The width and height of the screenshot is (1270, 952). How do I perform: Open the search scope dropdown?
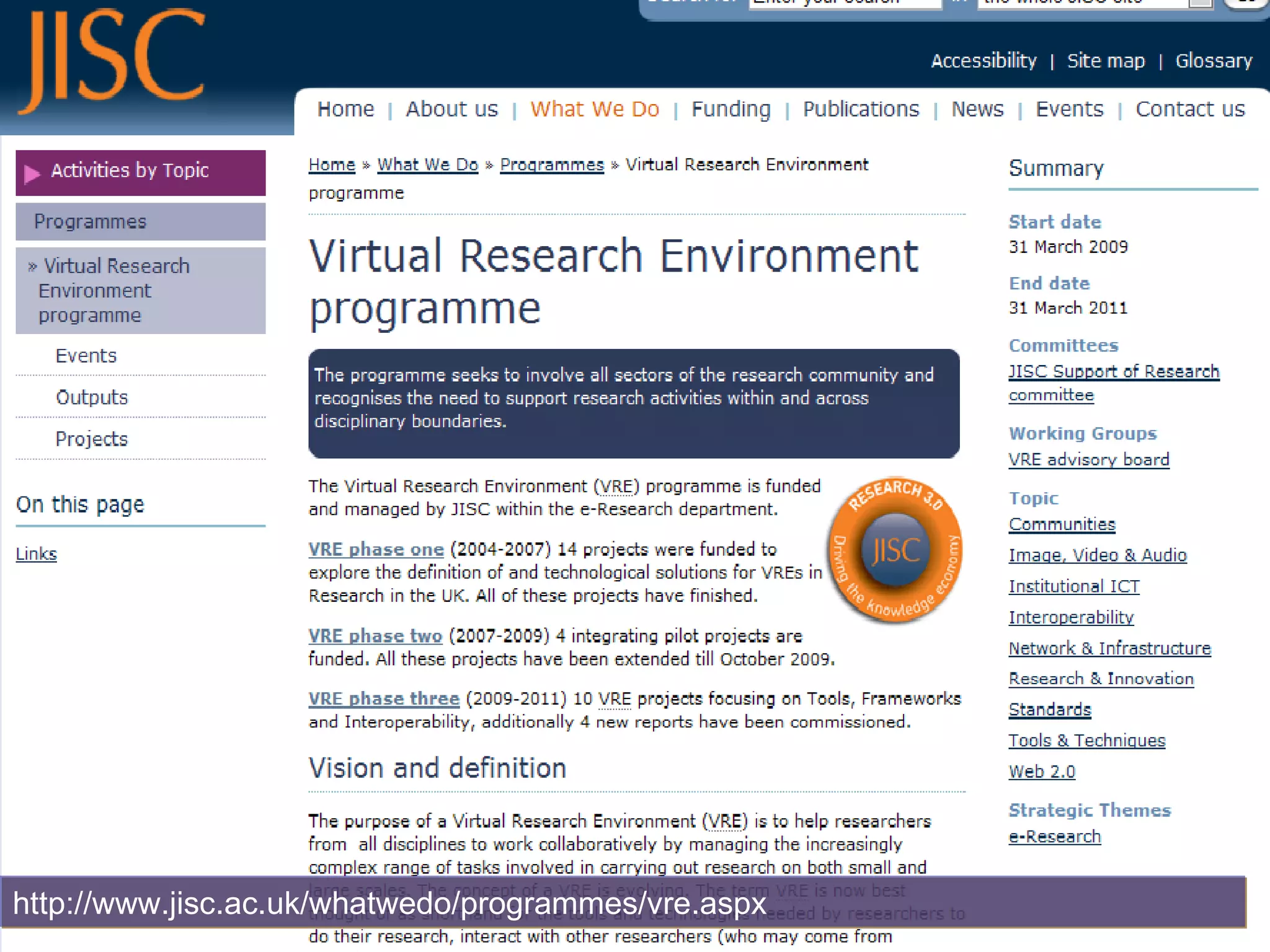click(1095, 3)
